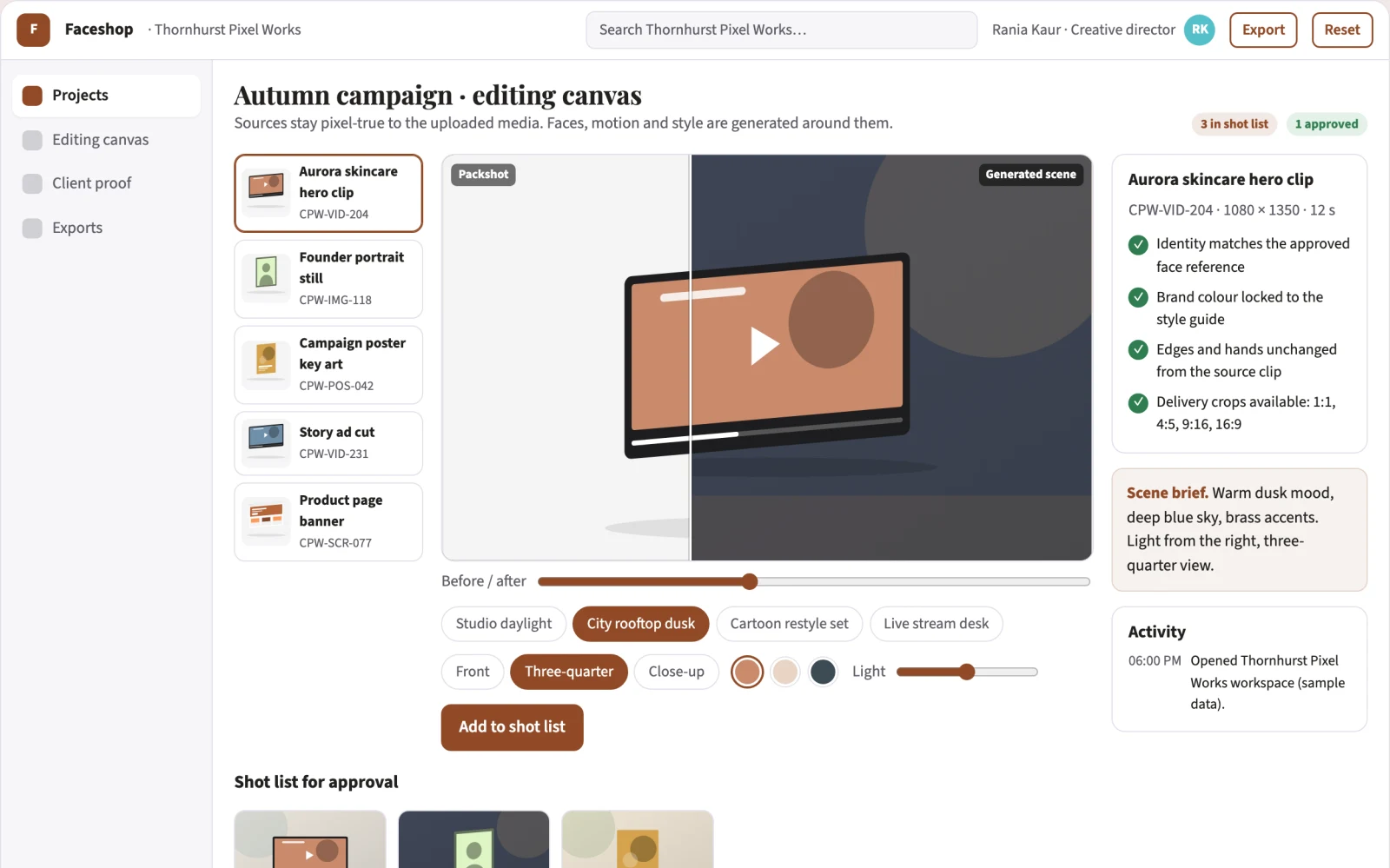Play the hero clip preview

pos(764,345)
